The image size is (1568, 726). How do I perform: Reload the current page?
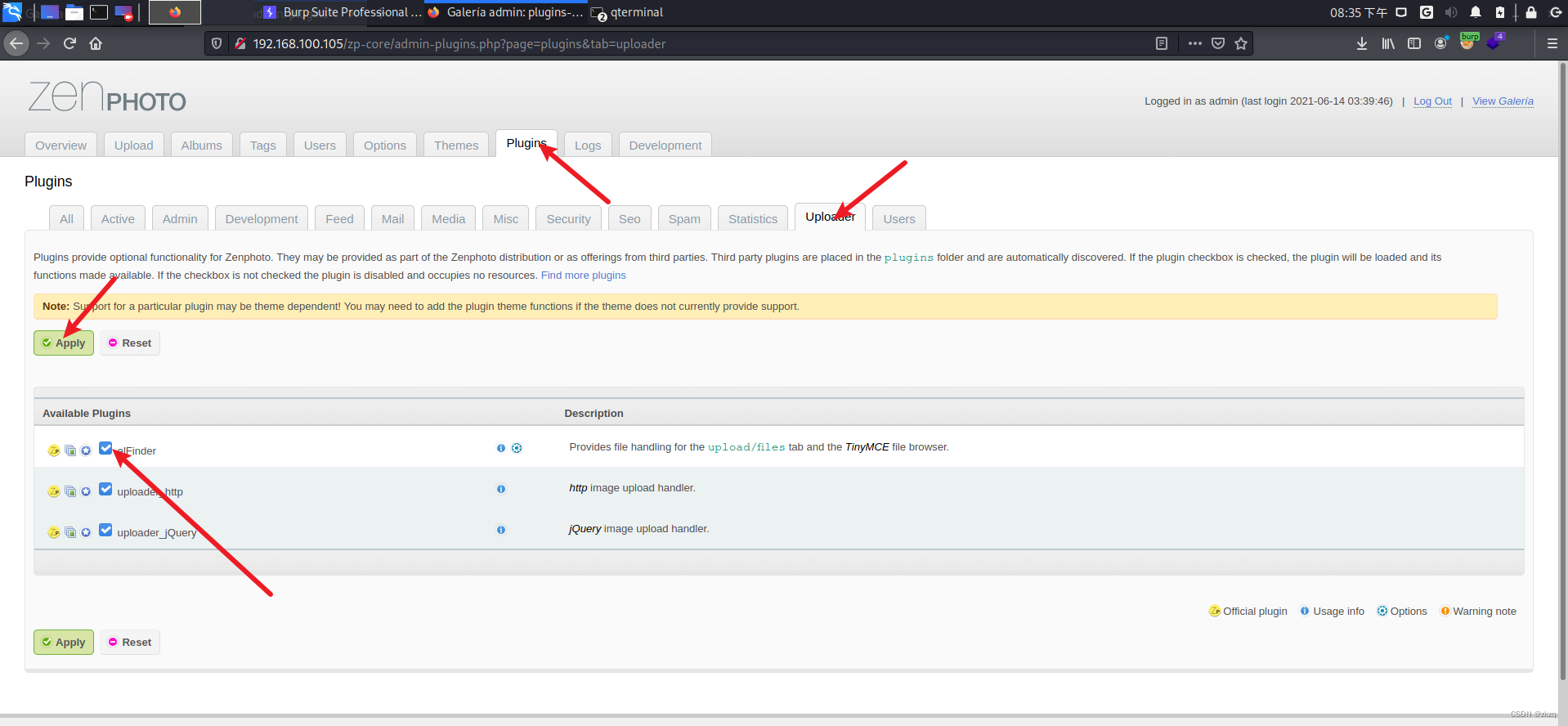(69, 43)
